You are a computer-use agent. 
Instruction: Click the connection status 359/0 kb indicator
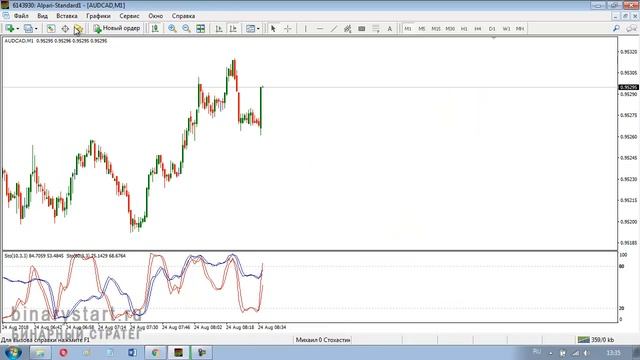pyautogui.click(x=596, y=340)
